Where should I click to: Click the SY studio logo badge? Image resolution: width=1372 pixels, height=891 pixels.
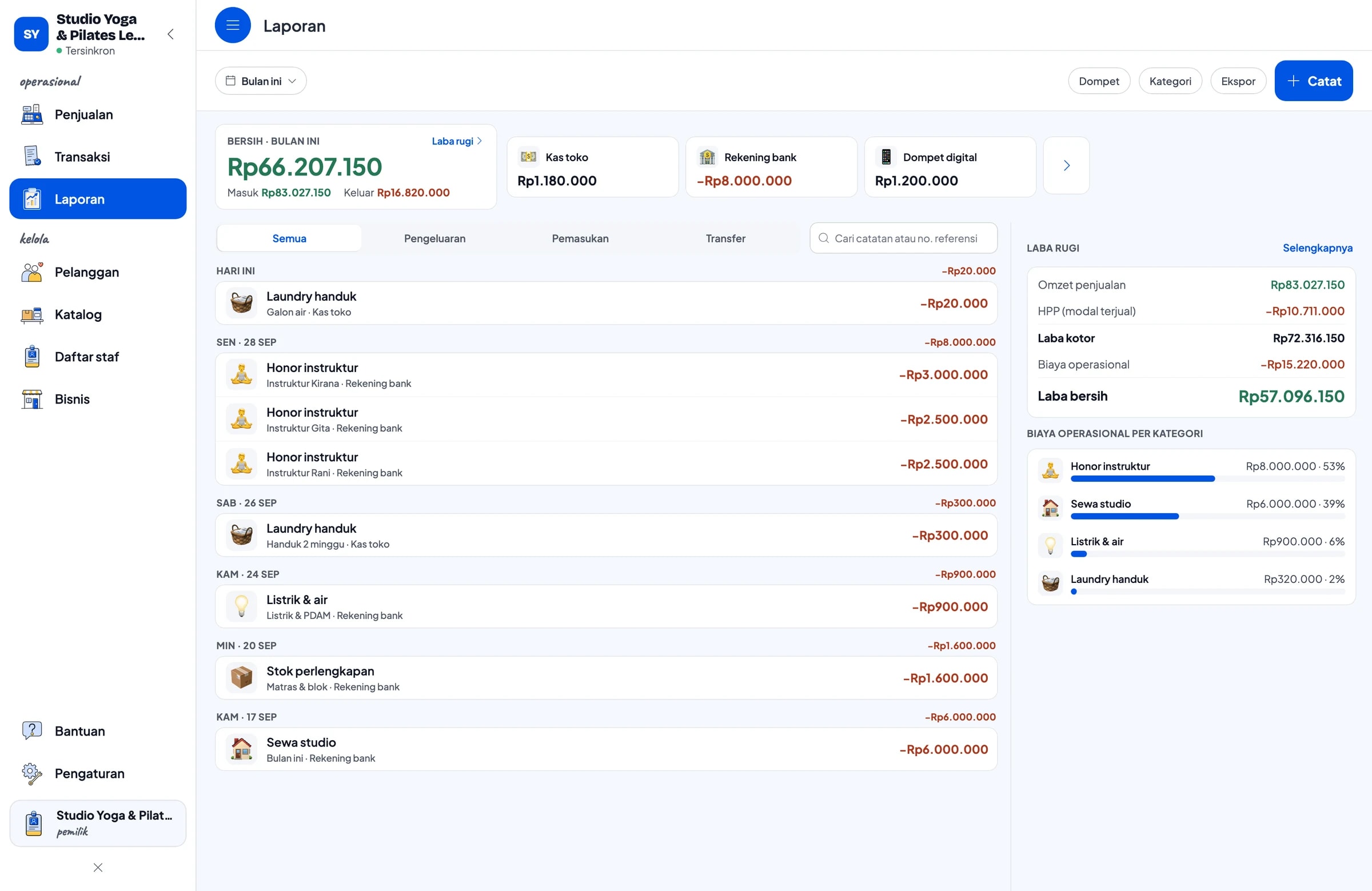click(31, 34)
